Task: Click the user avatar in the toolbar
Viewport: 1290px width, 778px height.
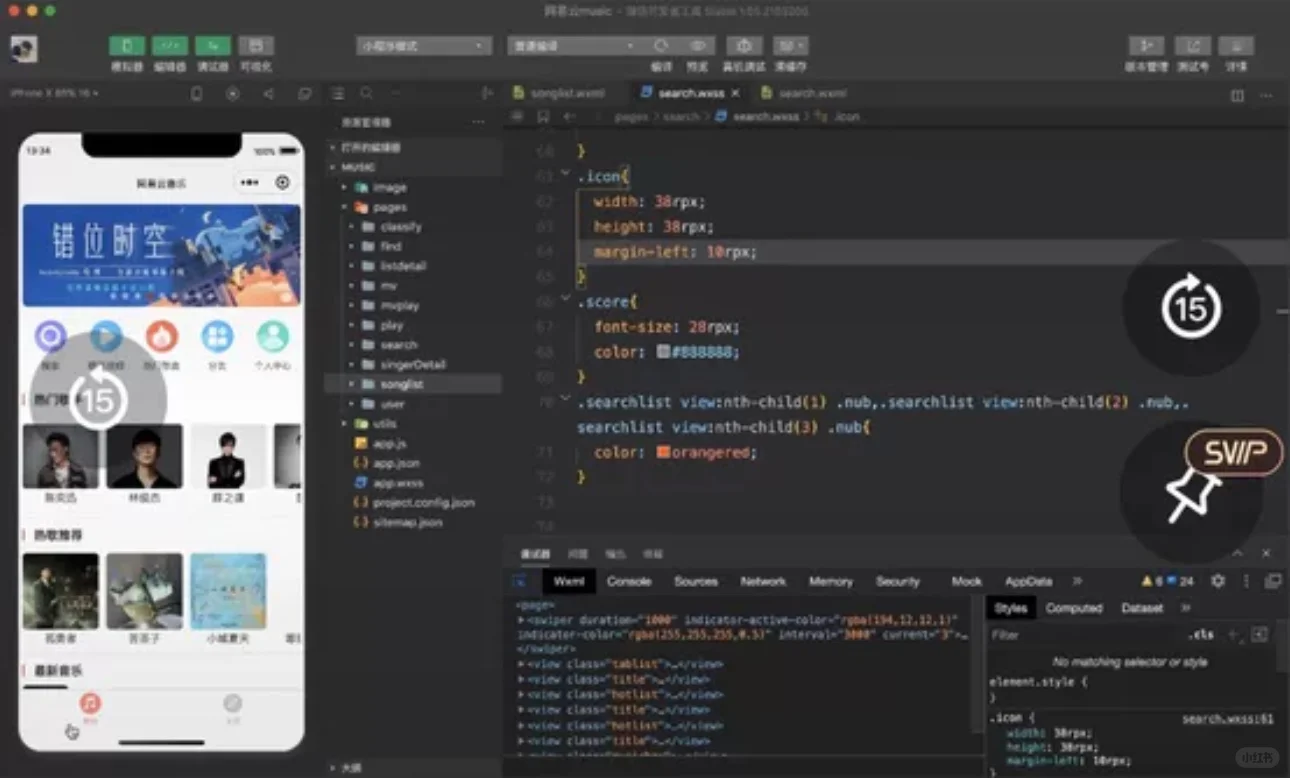Action: click(x=24, y=49)
